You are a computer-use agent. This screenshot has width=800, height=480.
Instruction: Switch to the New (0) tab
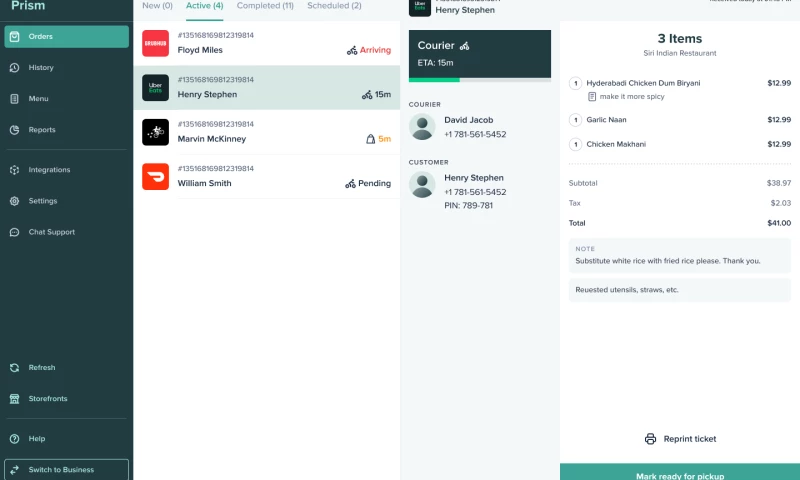tap(157, 6)
